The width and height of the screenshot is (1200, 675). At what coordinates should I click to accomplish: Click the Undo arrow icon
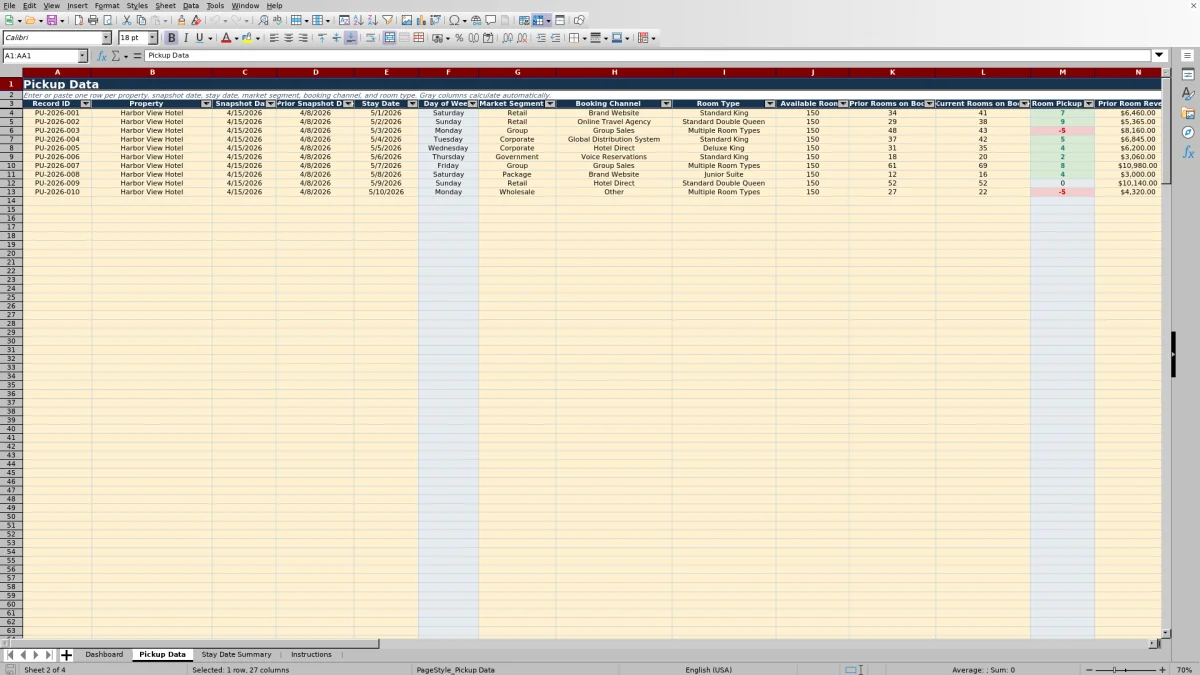tap(215, 20)
